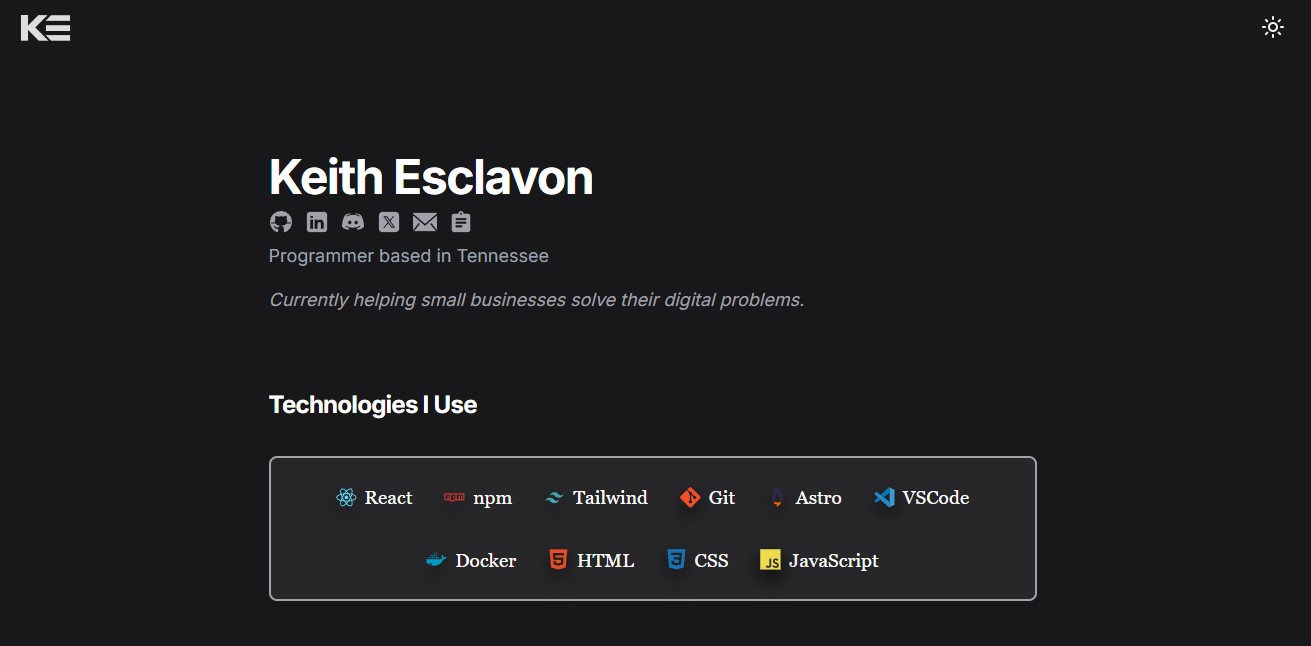Click the npm technology badge
Viewport: 1311px width, 646px height.
point(478,498)
